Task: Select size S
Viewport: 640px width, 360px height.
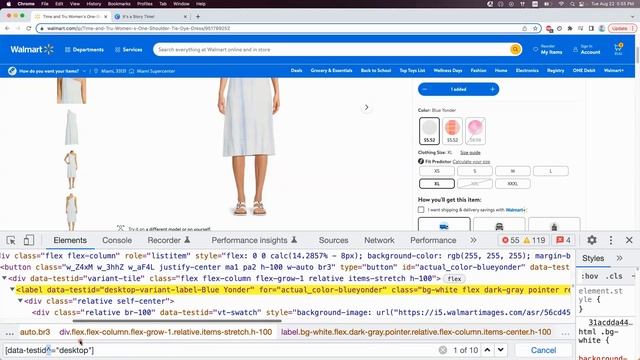Action: click(475, 171)
